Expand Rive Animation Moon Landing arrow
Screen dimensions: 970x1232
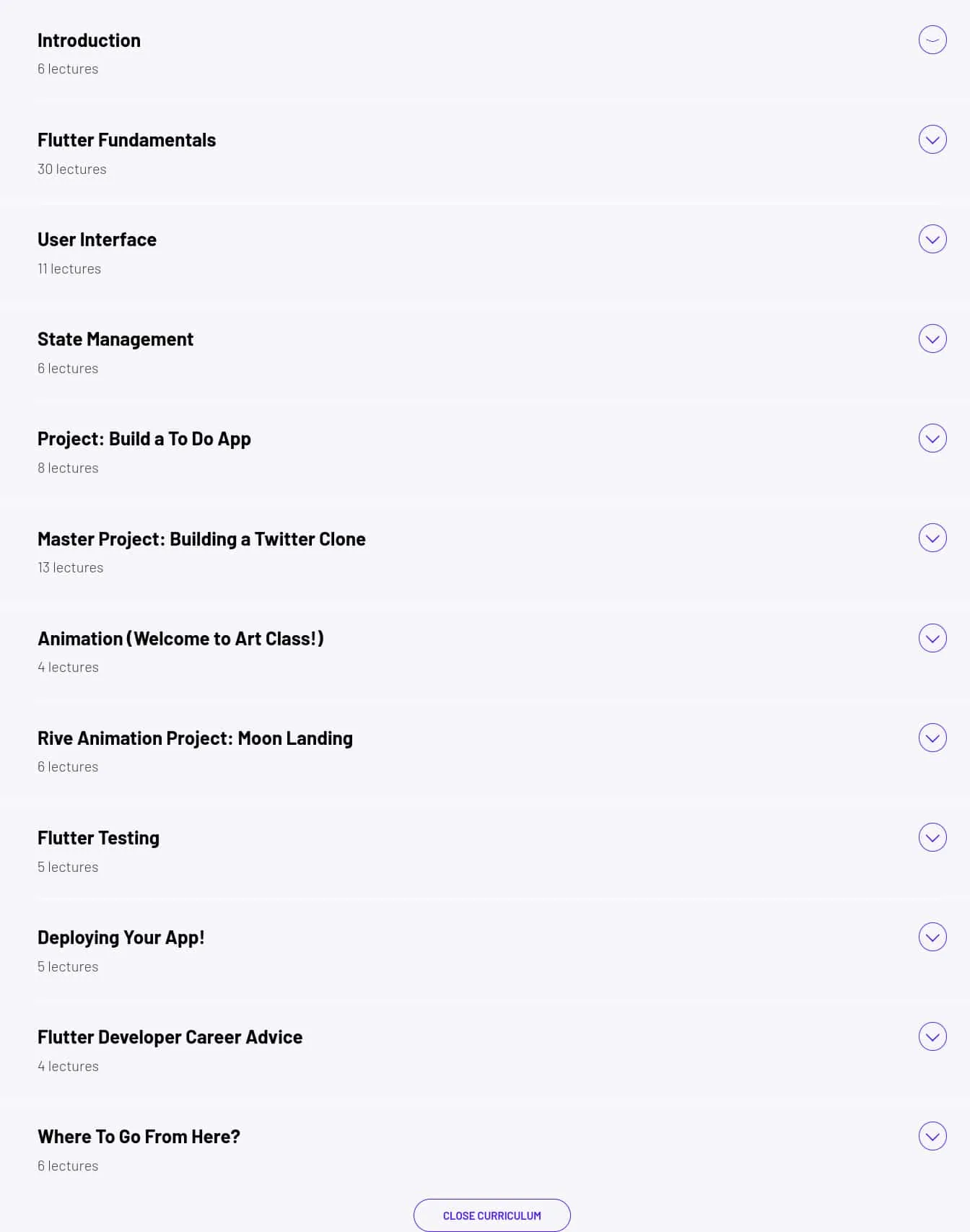(932, 738)
